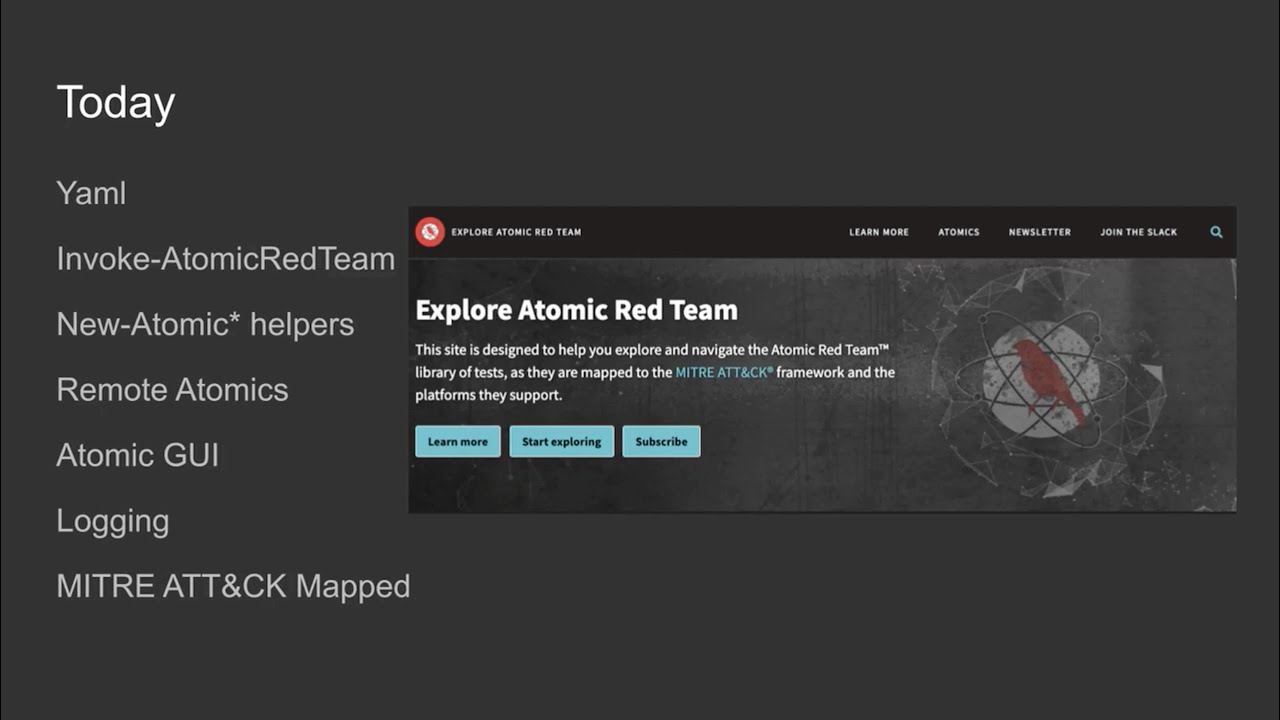Click the Atomic Red Team logo icon
The height and width of the screenshot is (720, 1280).
[x=430, y=232]
